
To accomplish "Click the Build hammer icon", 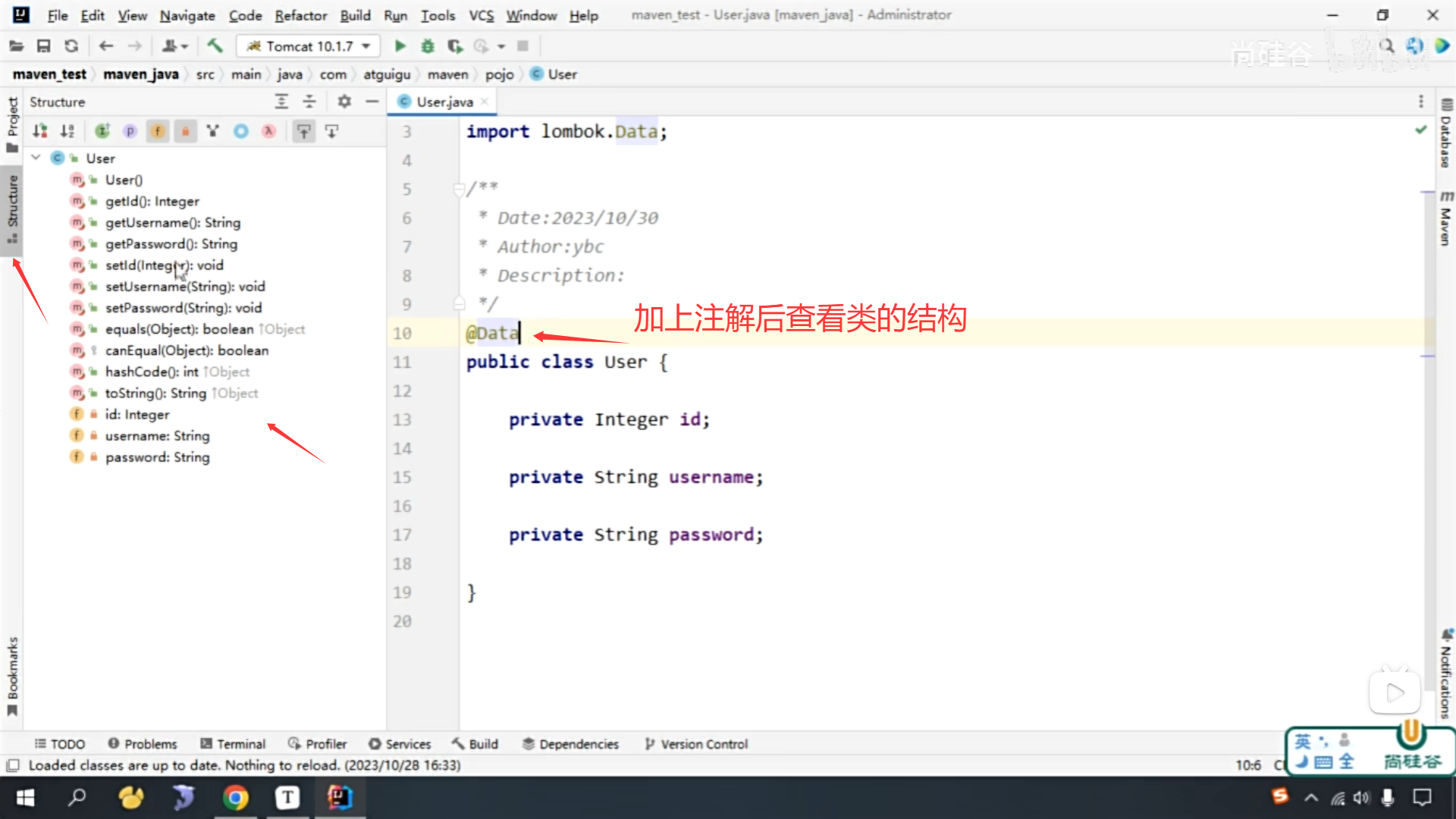I will [215, 46].
